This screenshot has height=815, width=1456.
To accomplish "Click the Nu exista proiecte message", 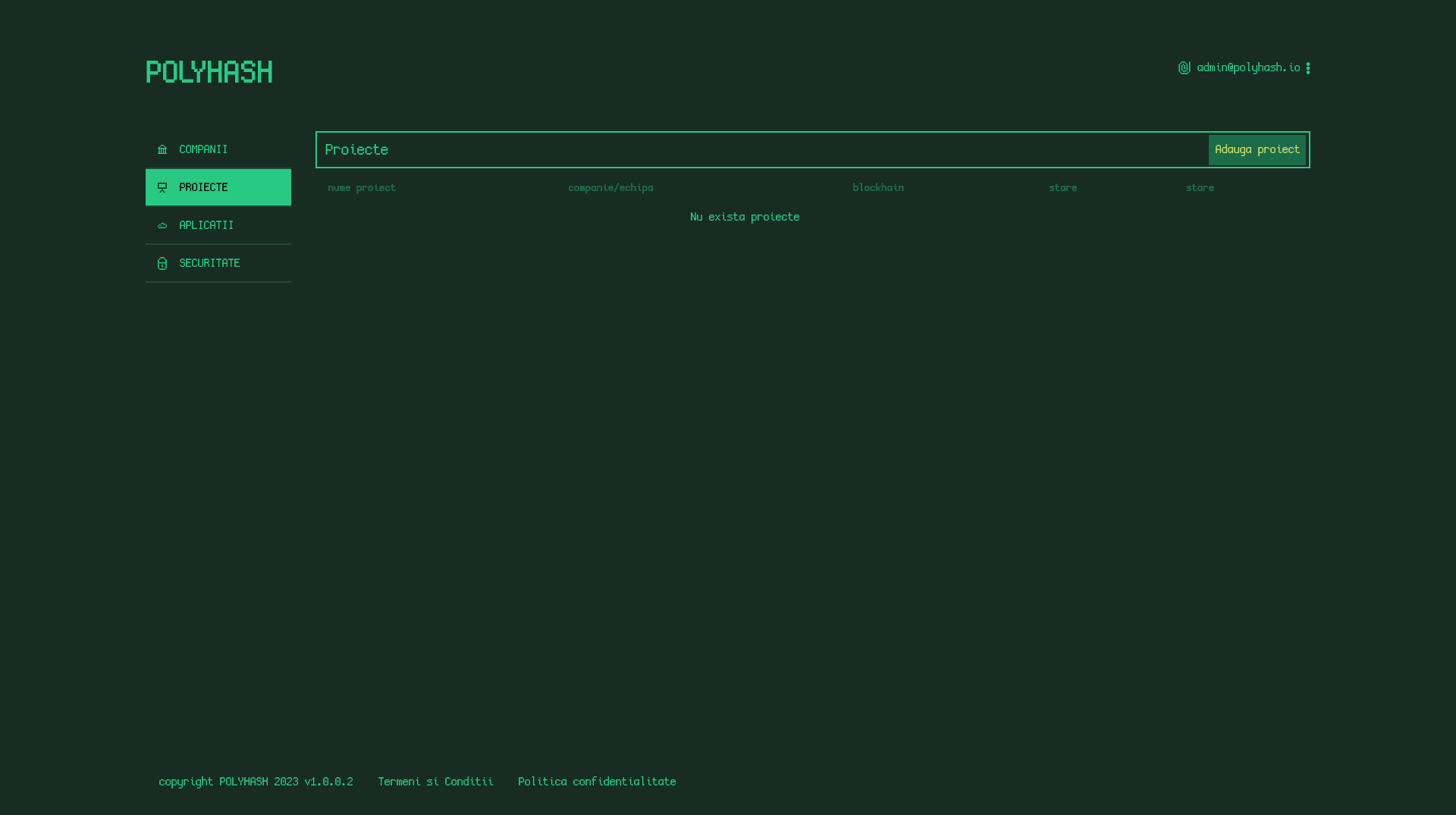I will (745, 217).
